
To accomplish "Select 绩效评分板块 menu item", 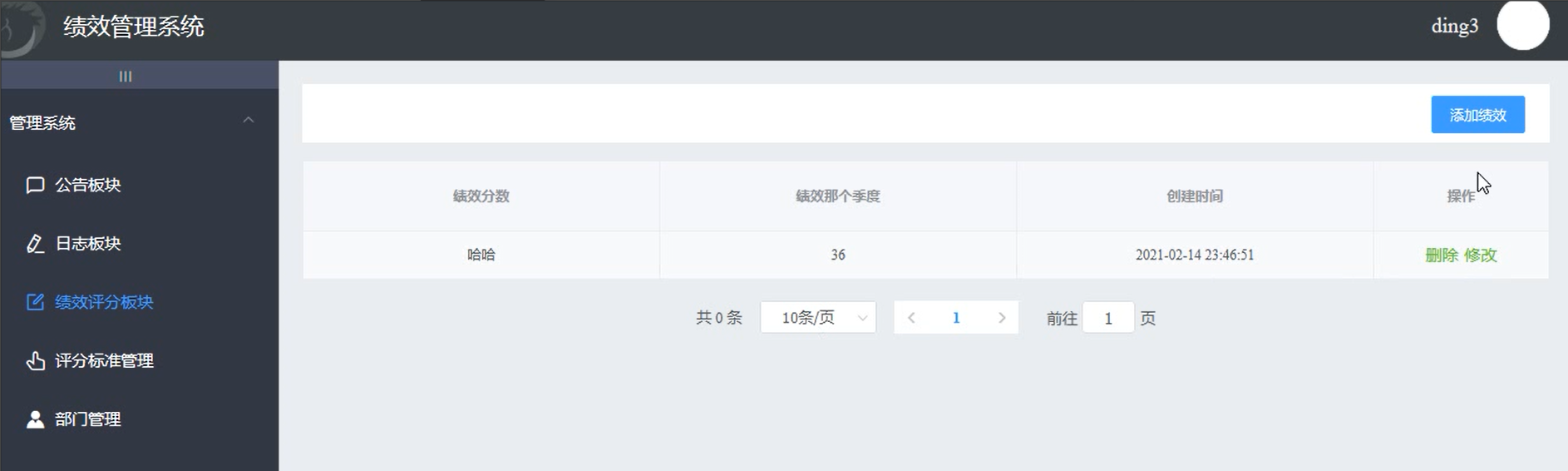I will pos(140,302).
